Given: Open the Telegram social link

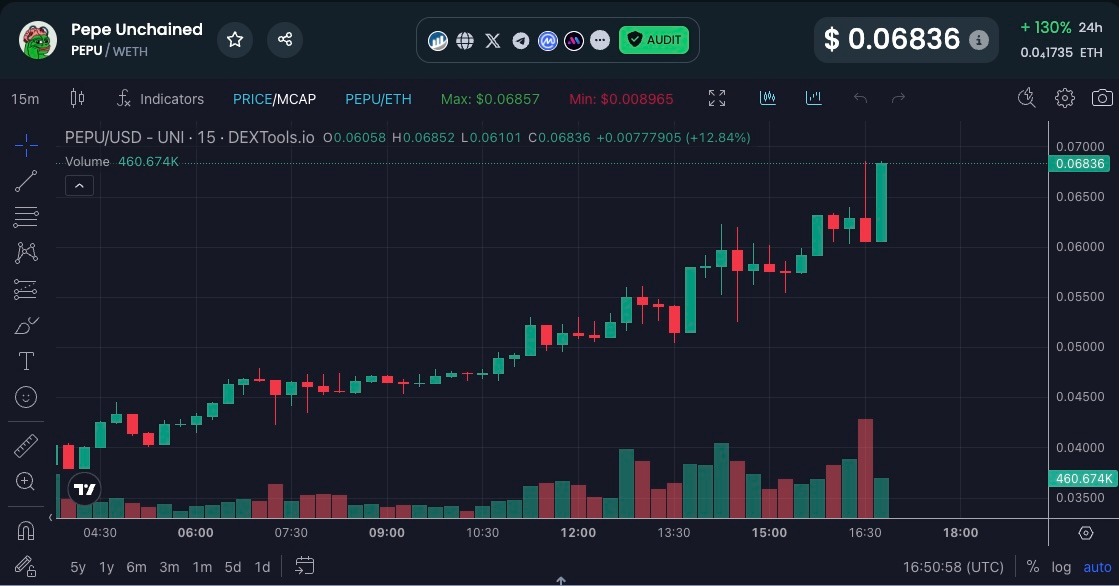Looking at the screenshot, I should tap(521, 41).
